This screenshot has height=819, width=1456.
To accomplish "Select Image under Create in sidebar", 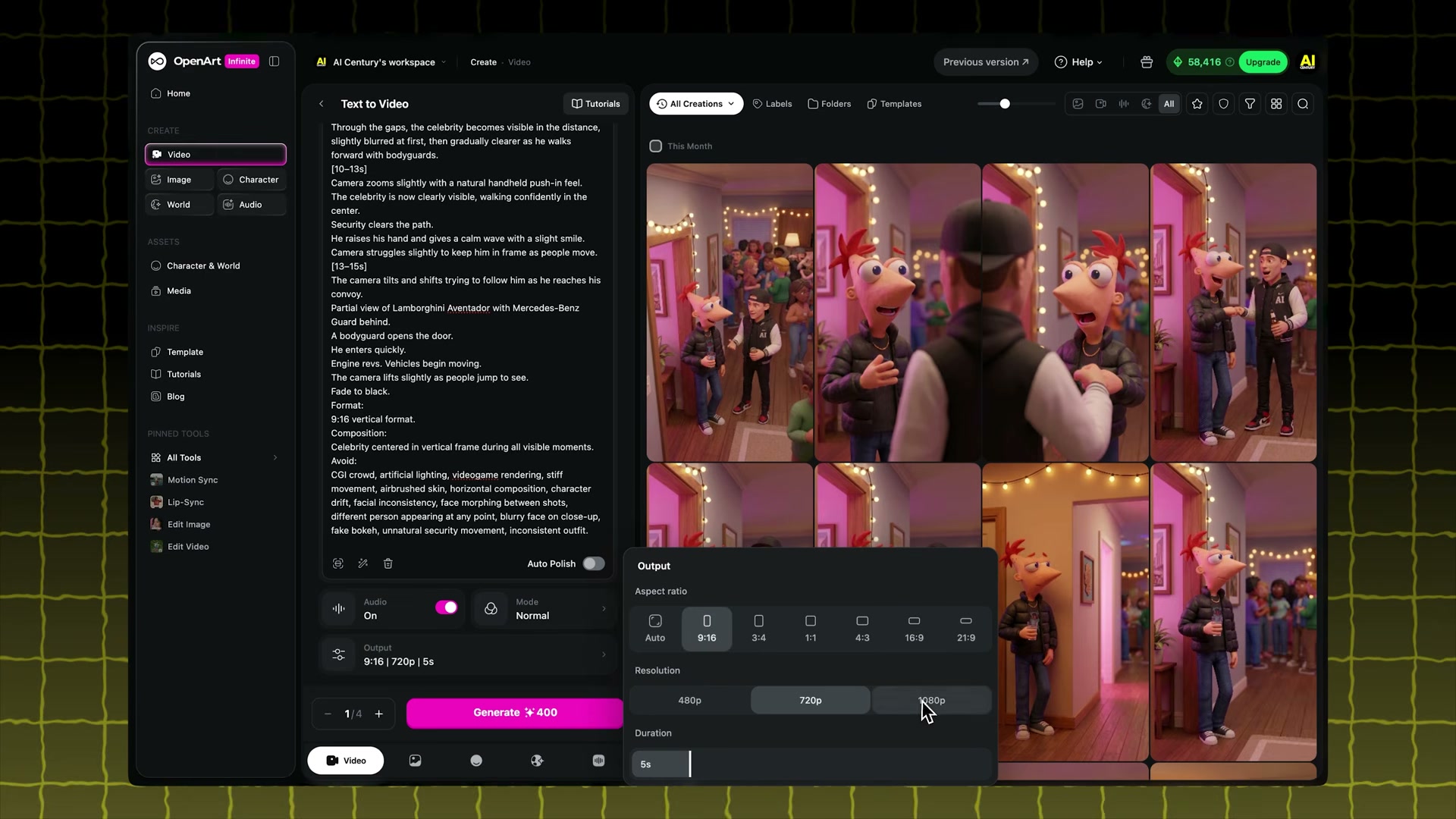I will (180, 180).
